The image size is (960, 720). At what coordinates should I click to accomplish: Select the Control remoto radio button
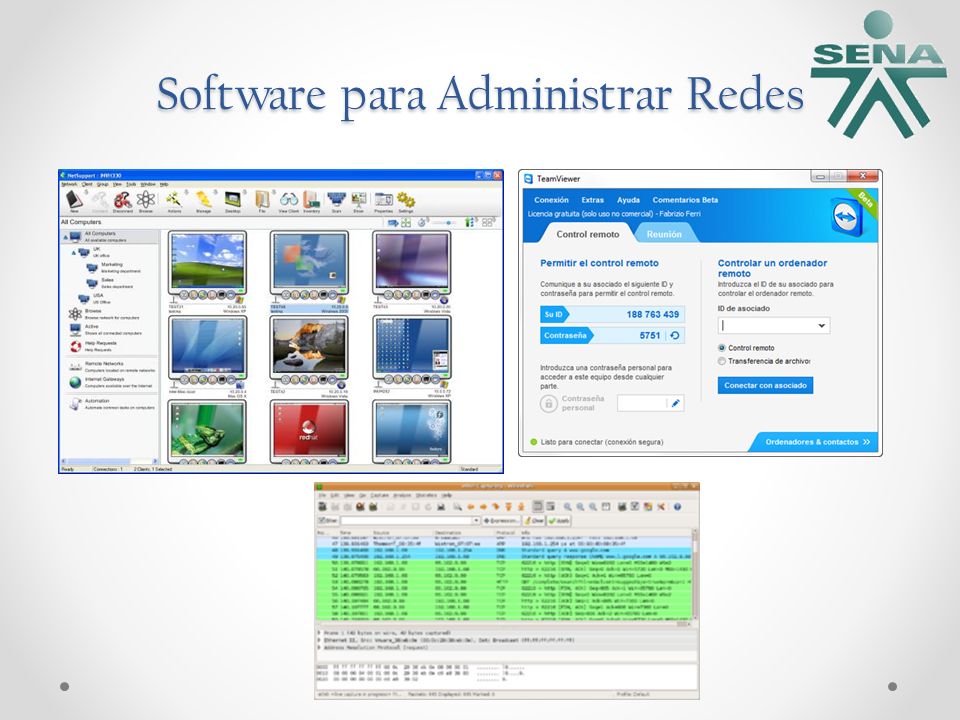(x=722, y=348)
